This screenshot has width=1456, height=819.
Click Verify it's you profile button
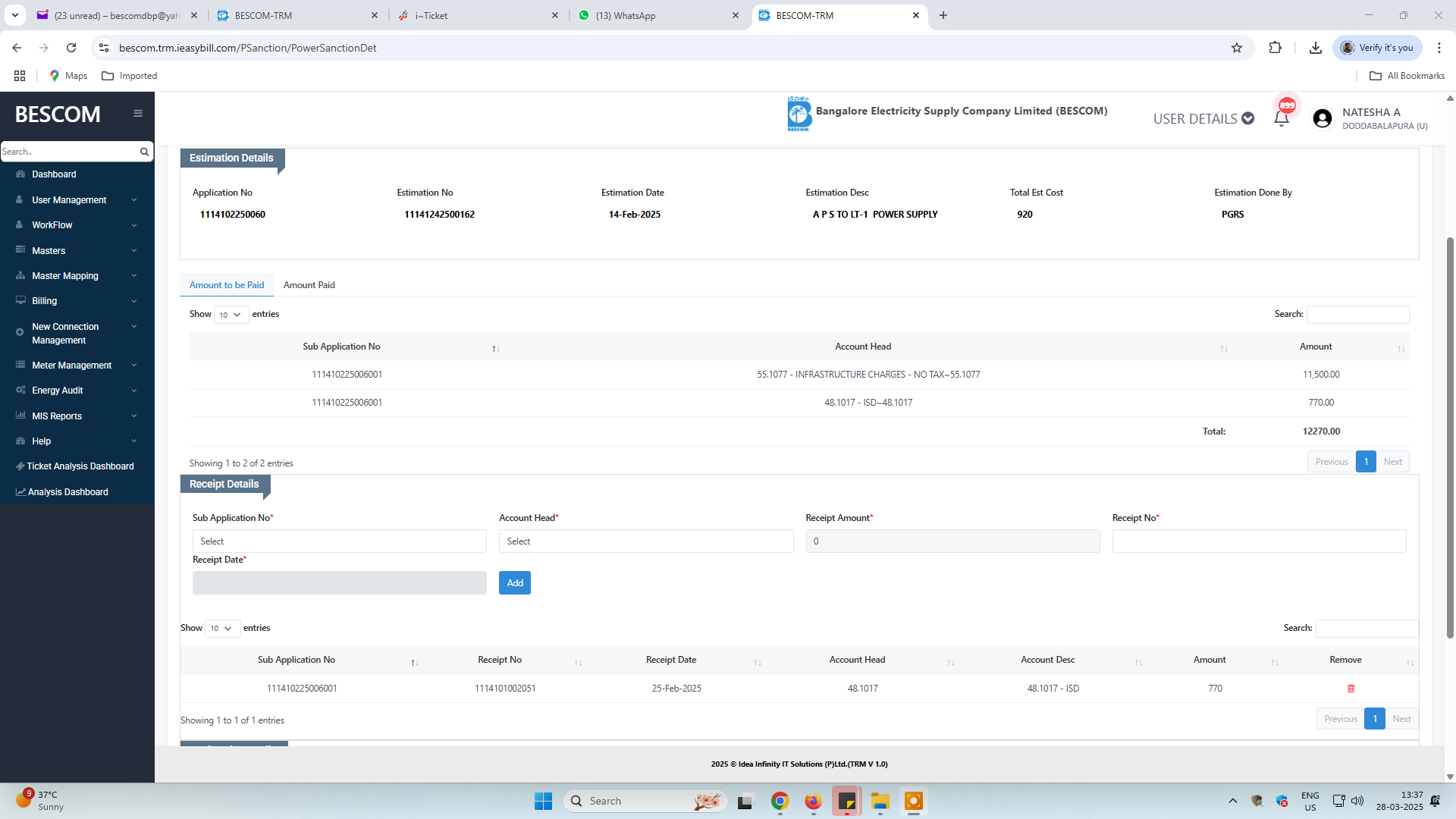[1377, 48]
